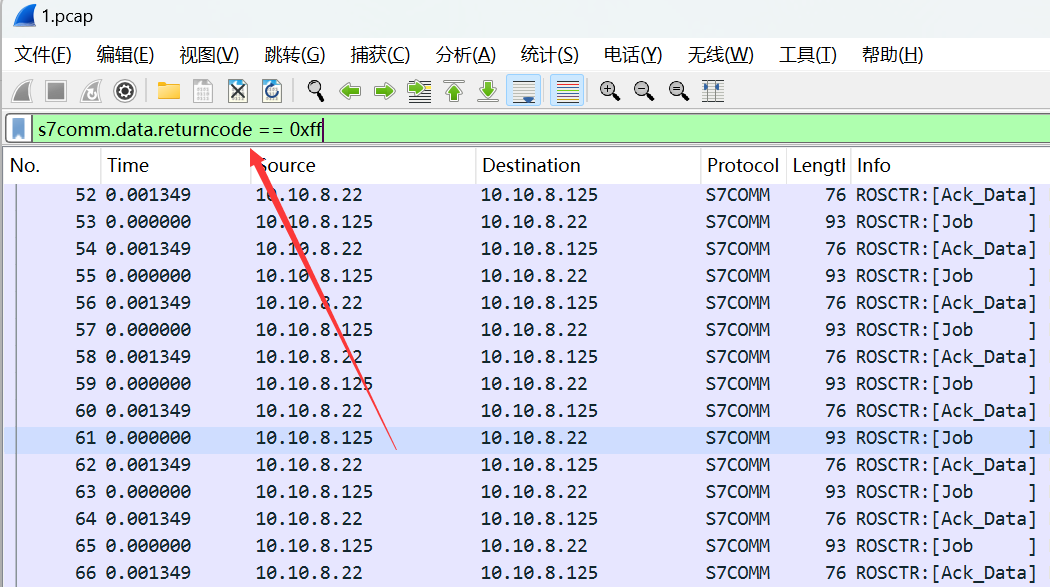The width and height of the screenshot is (1050, 587).
Task: Open the display filter bookmark dropdown
Action: (19, 128)
